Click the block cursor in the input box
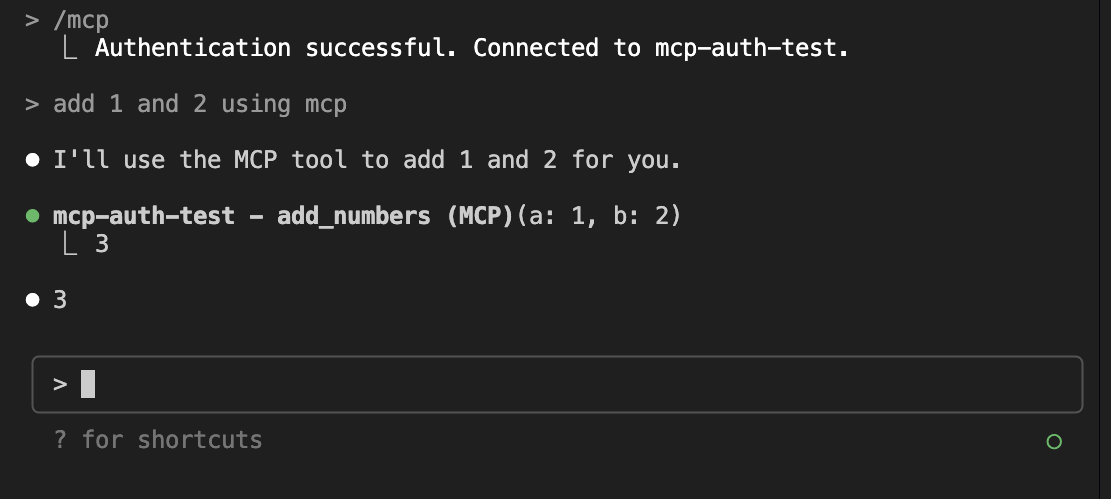 pyautogui.click(x=88, y=384)
